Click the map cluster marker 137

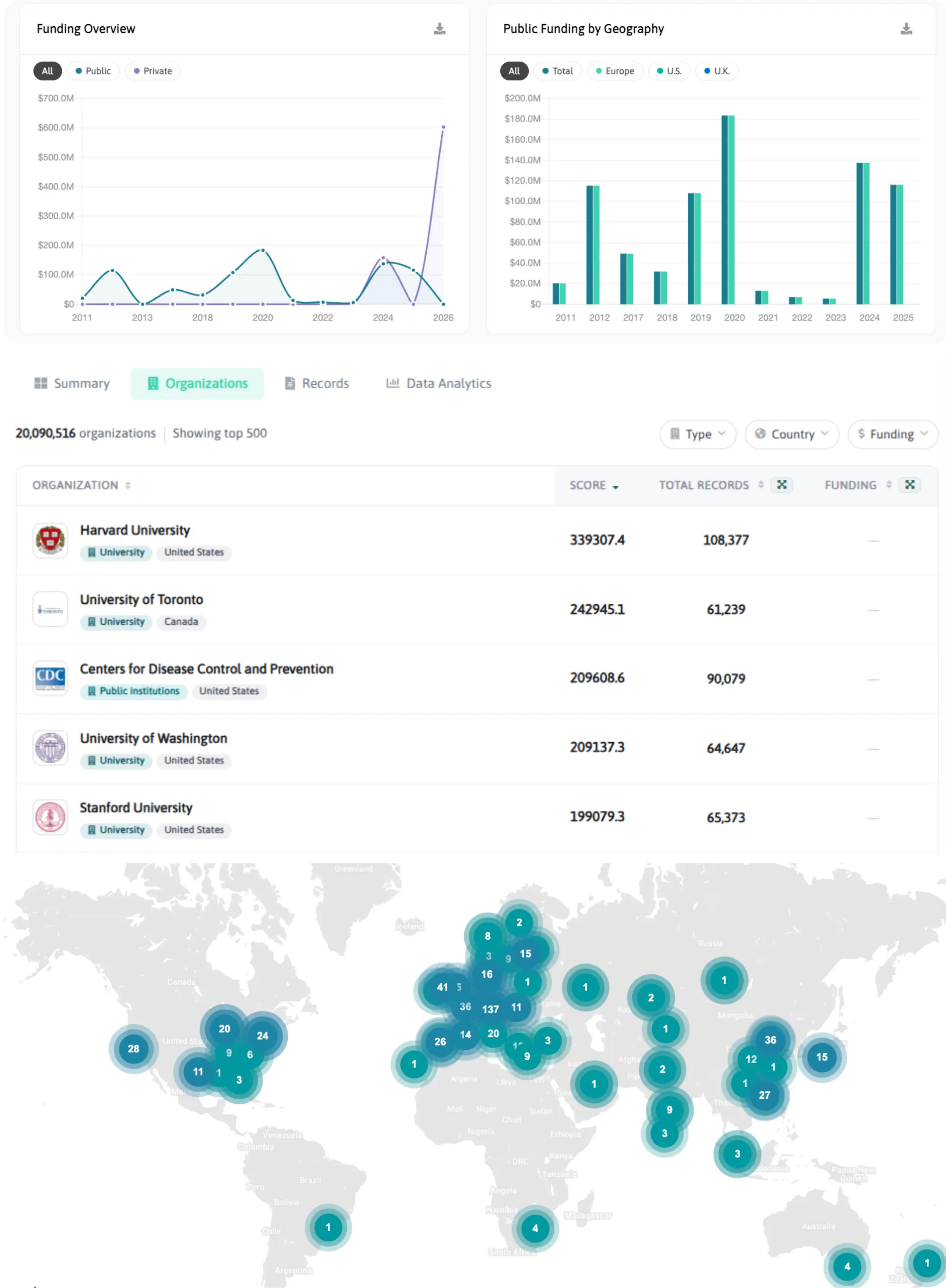coord(490,1009)
